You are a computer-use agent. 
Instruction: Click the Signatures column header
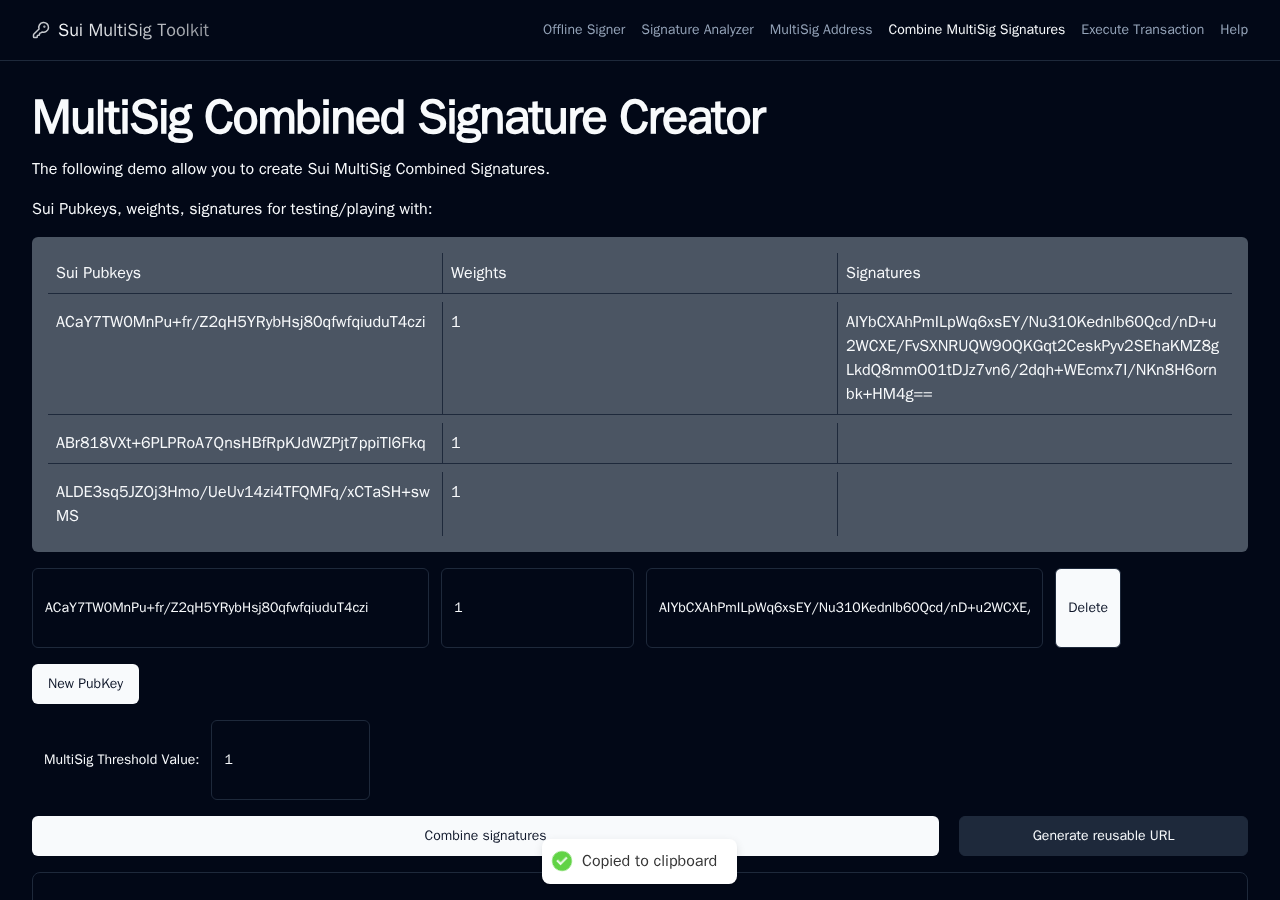point(1035,273)
